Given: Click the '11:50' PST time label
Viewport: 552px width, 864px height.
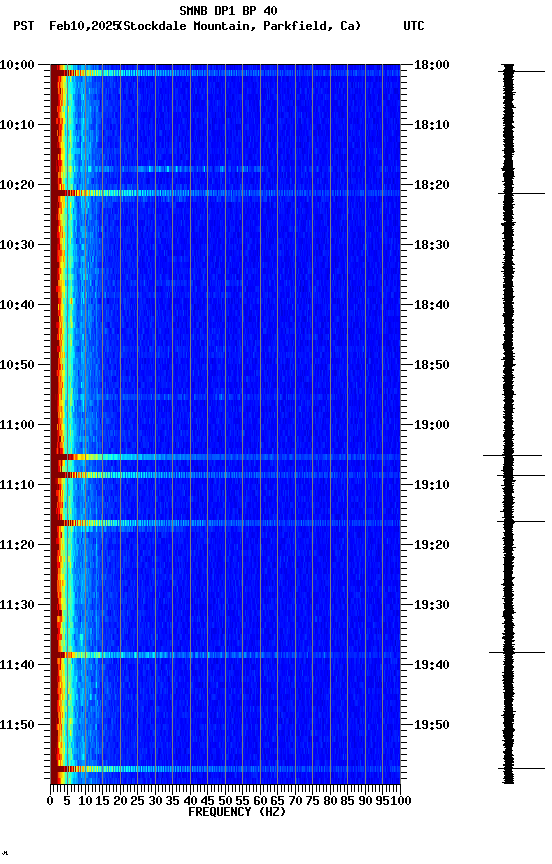Looking at the screenshot, I should point(17,726).
